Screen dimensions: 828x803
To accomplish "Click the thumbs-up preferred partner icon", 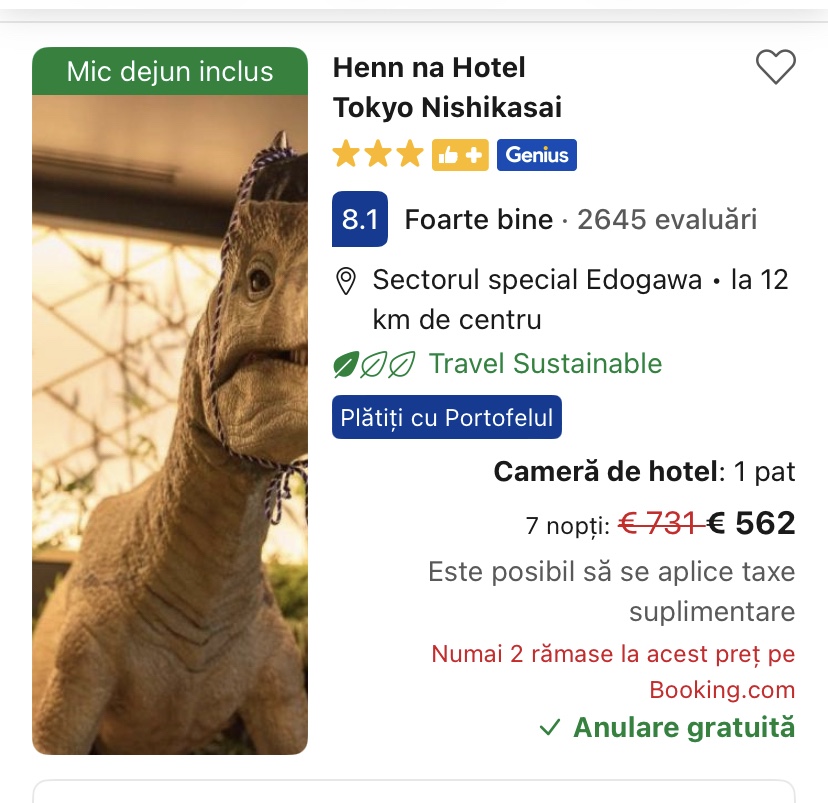I will click(460, 155).
